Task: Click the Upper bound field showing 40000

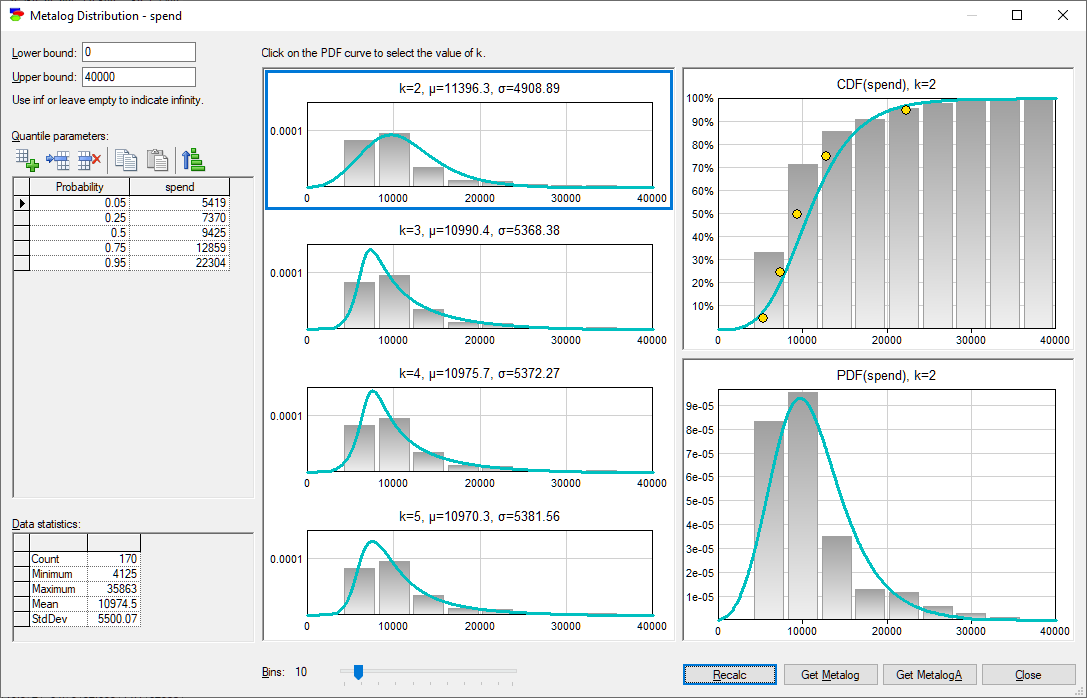Action: (x=139, y=77)
